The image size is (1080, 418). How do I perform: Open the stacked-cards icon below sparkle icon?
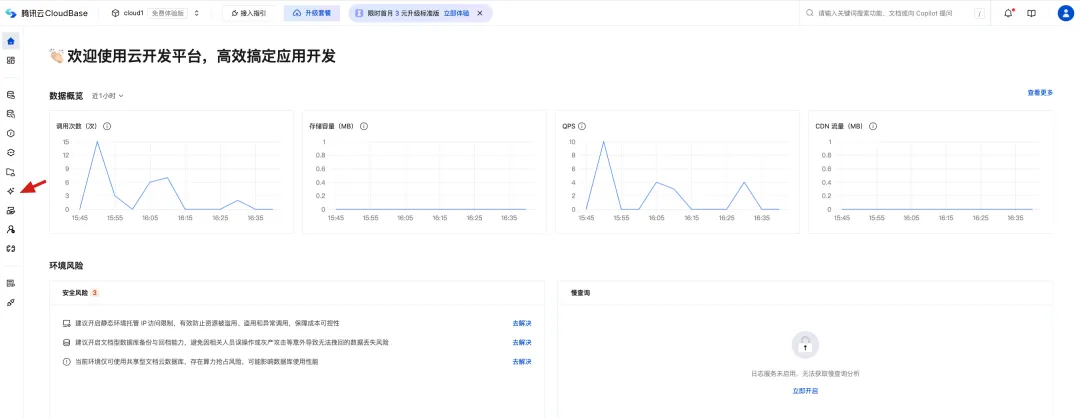click(x=10, y=210)
